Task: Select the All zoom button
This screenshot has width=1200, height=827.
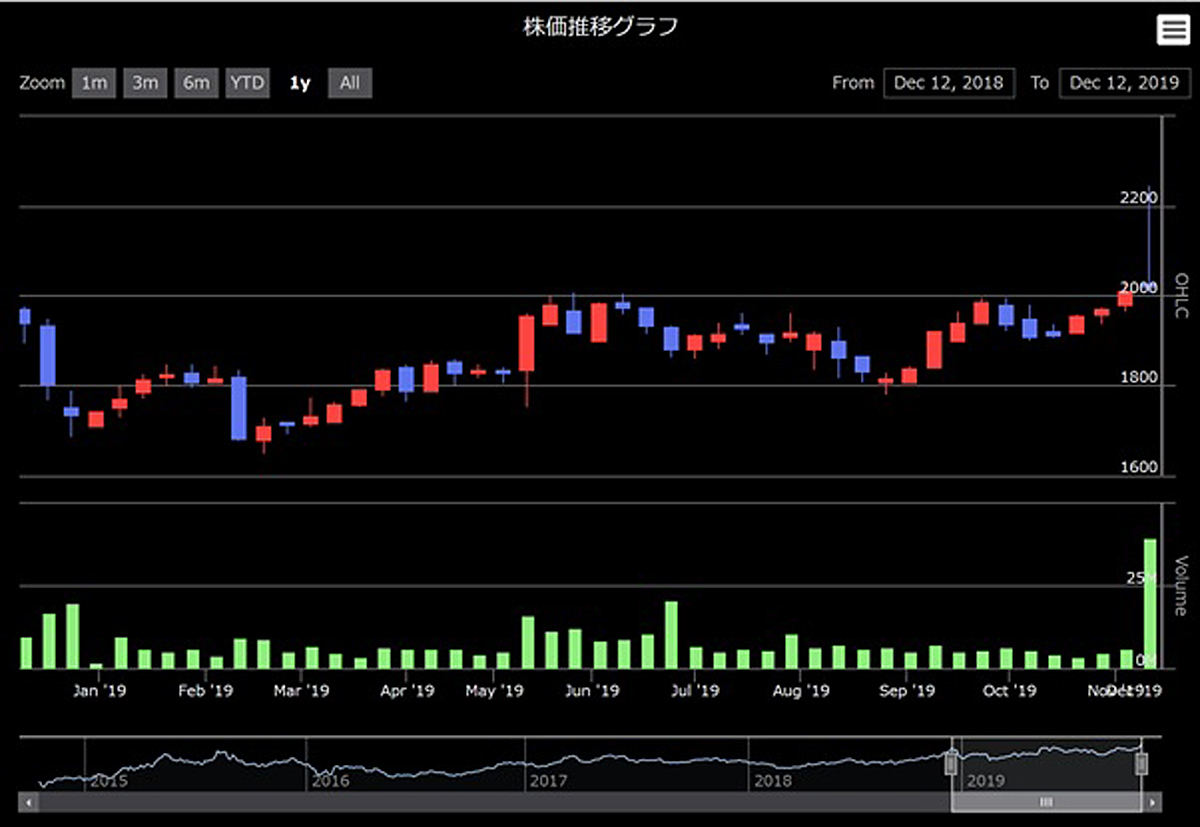Action: 350,83
